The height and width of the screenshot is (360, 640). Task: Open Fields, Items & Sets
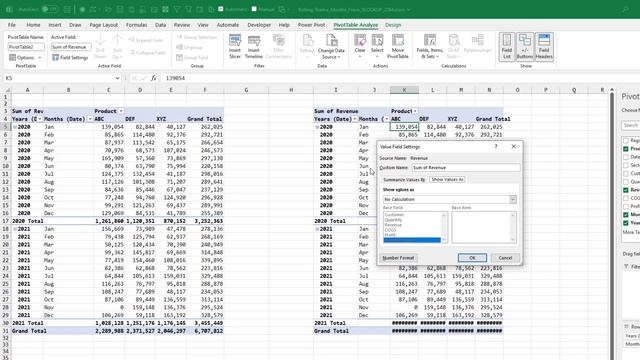click(x=429, y=46)
